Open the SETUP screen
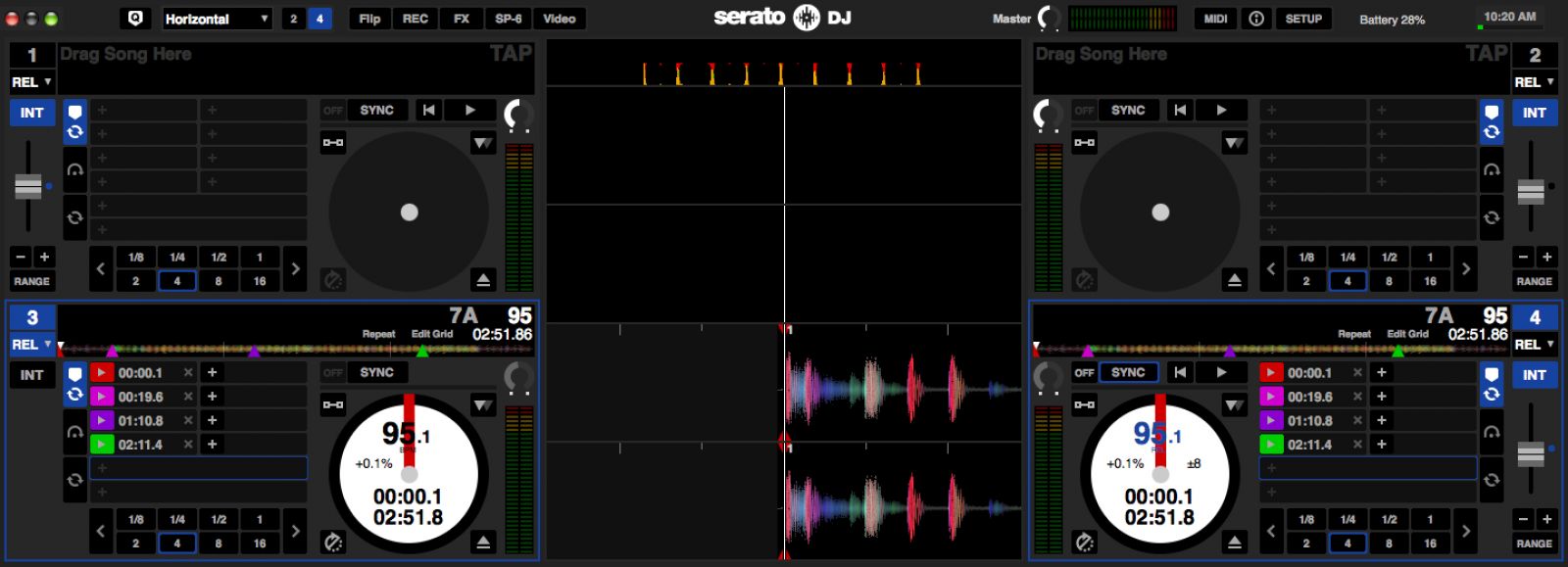Screen dimensions: 1568x567 (x=1303, y=19)
